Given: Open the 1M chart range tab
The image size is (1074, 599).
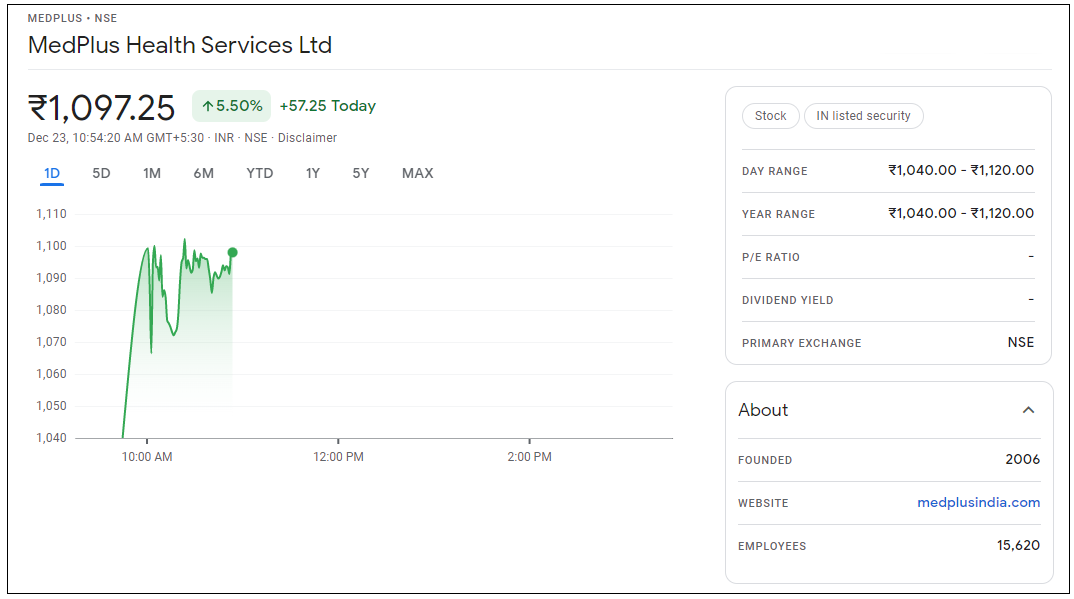Looking at the screenshot, I should (152, 174).
